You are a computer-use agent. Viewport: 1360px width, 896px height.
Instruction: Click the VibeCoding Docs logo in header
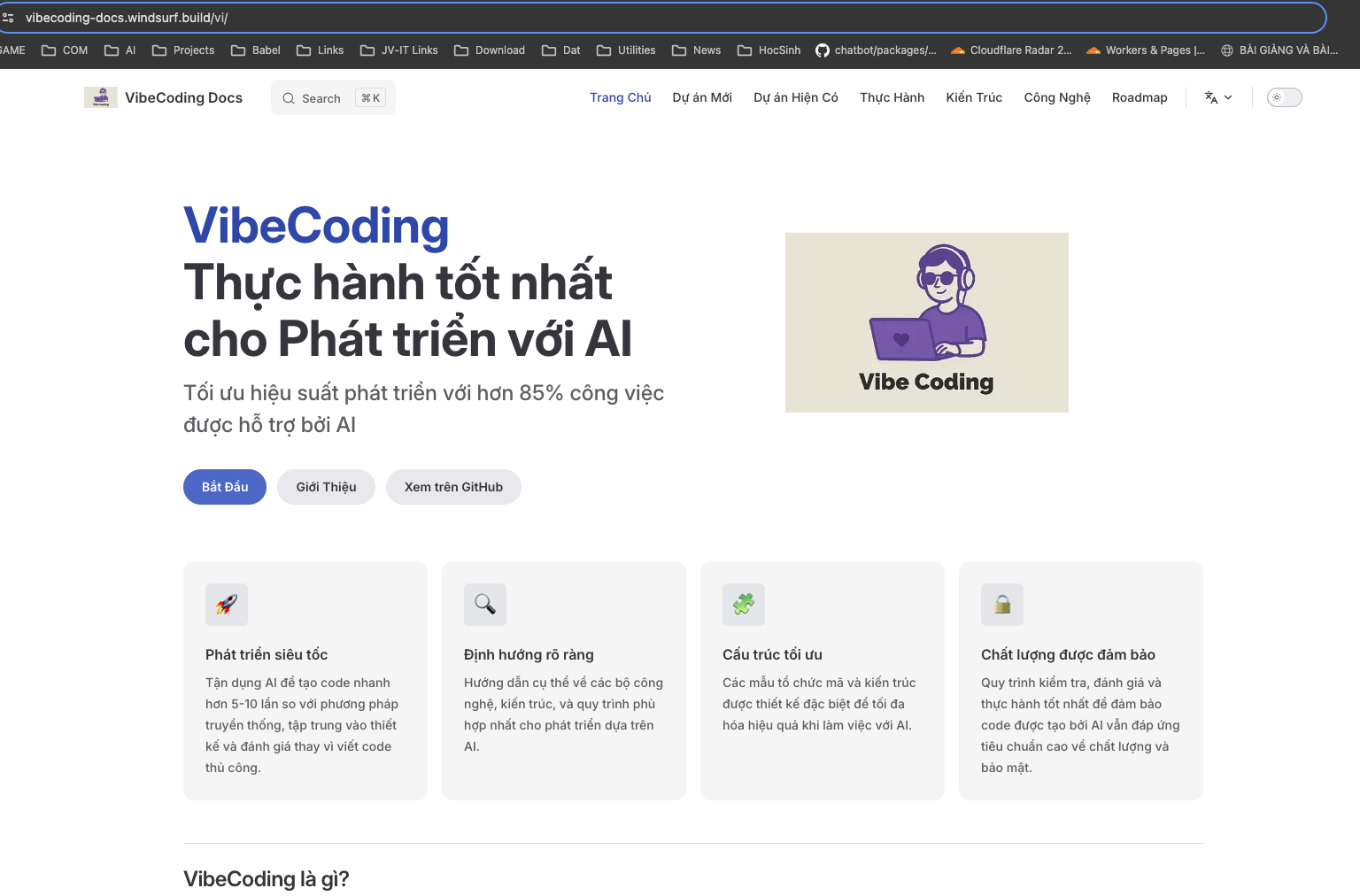point(163,97)
